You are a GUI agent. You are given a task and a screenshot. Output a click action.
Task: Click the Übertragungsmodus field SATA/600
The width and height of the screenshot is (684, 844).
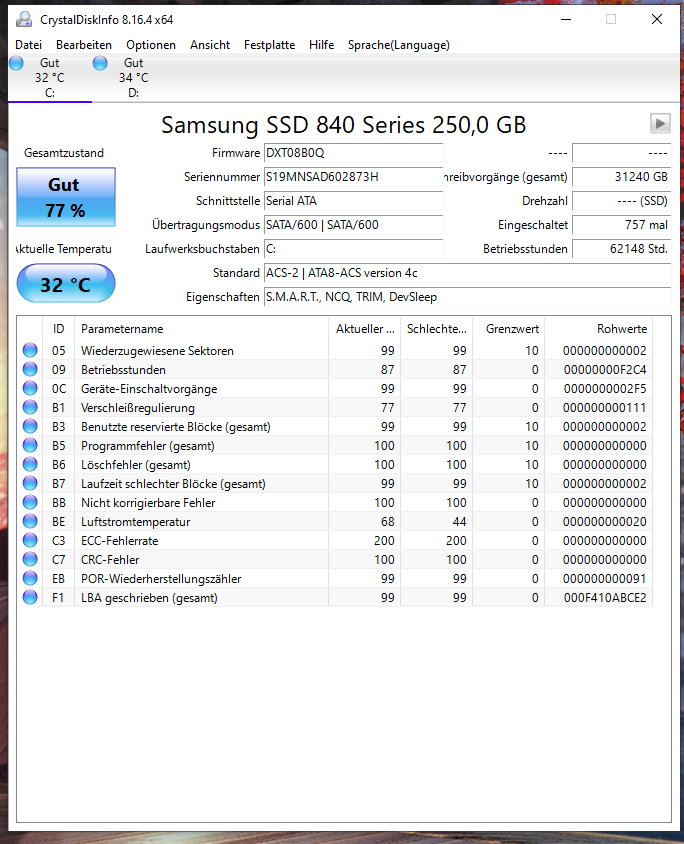coord(354,224)
